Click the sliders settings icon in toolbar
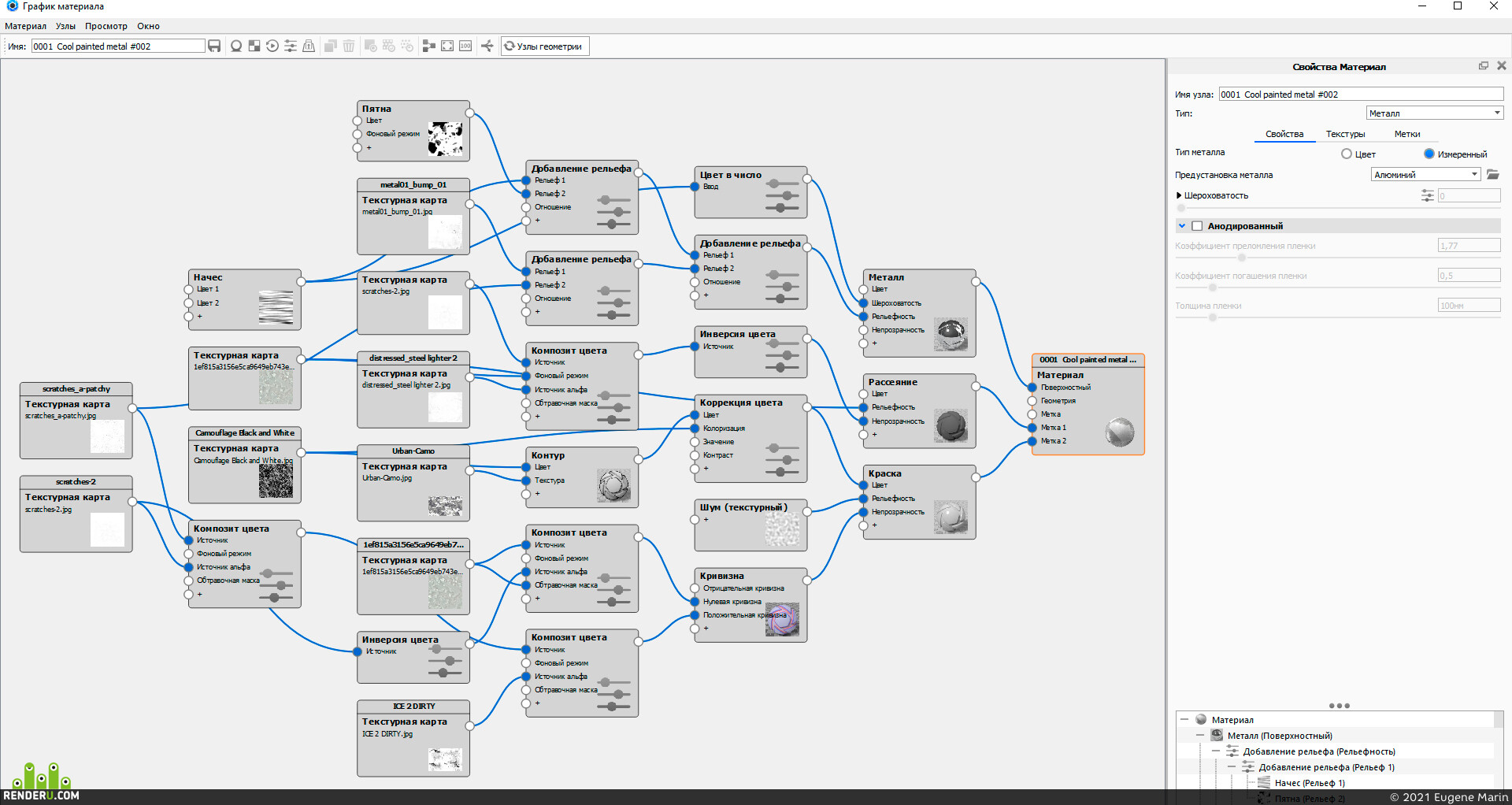Viewport: 1512px width, 805px height. 291,46
